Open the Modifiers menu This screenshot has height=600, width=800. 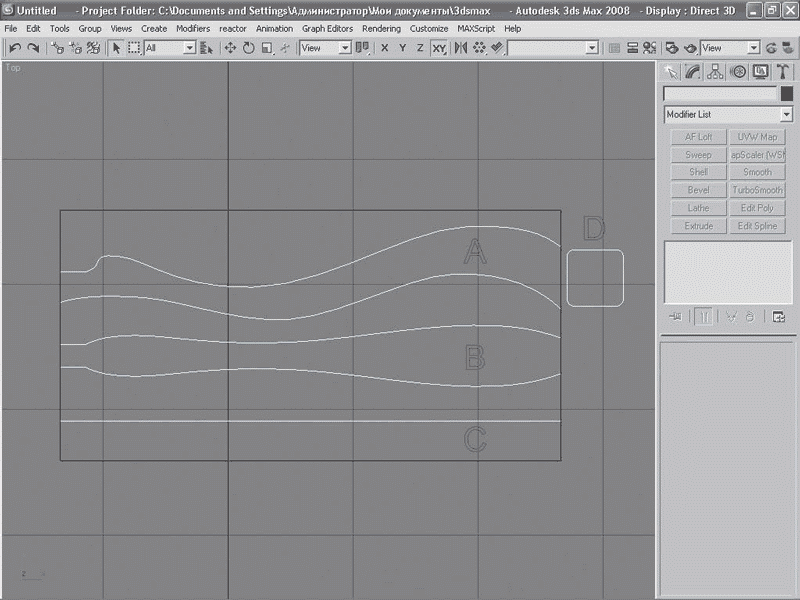tap(193, 29)
